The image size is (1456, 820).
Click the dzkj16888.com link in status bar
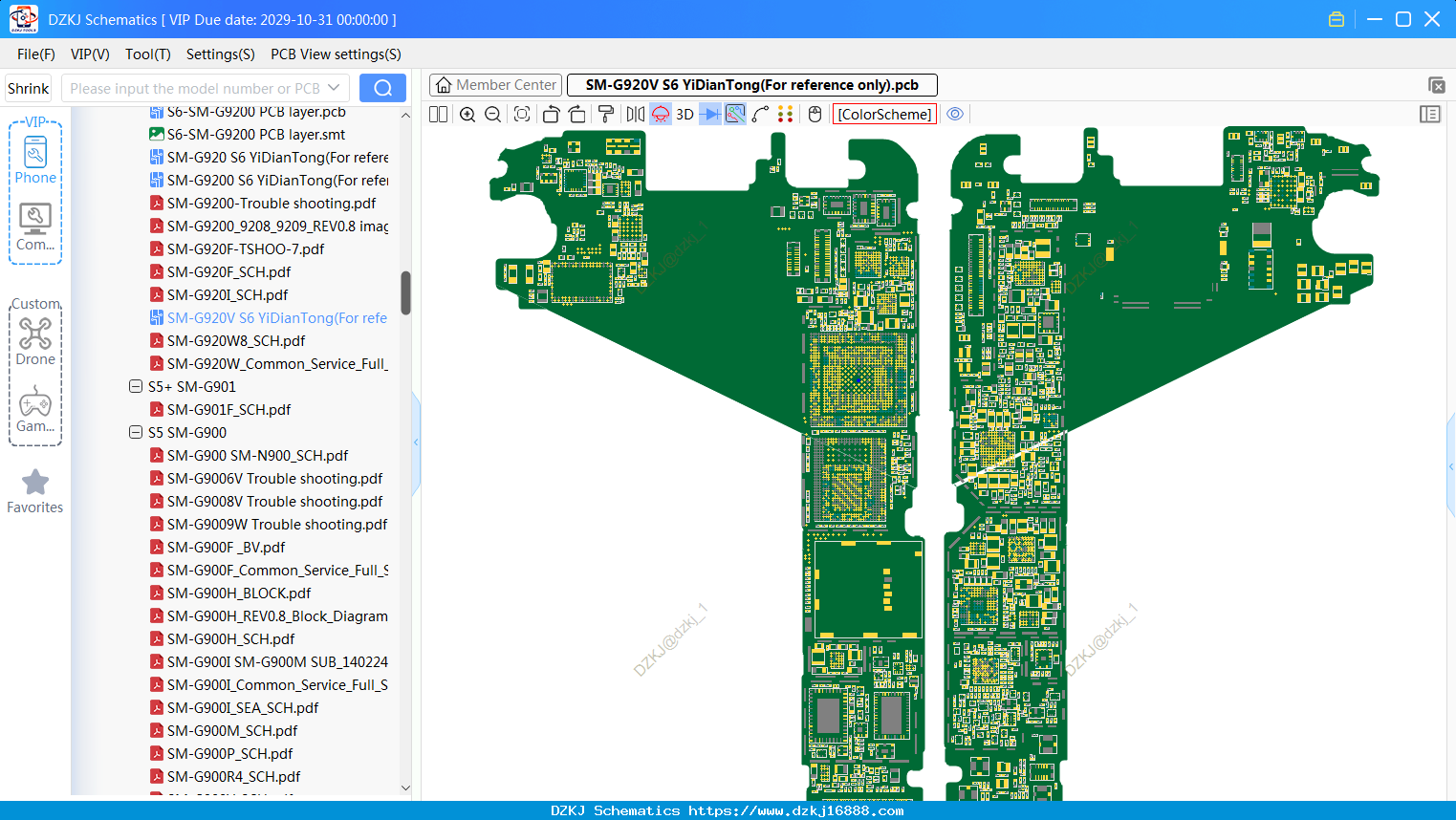[795, 810]
